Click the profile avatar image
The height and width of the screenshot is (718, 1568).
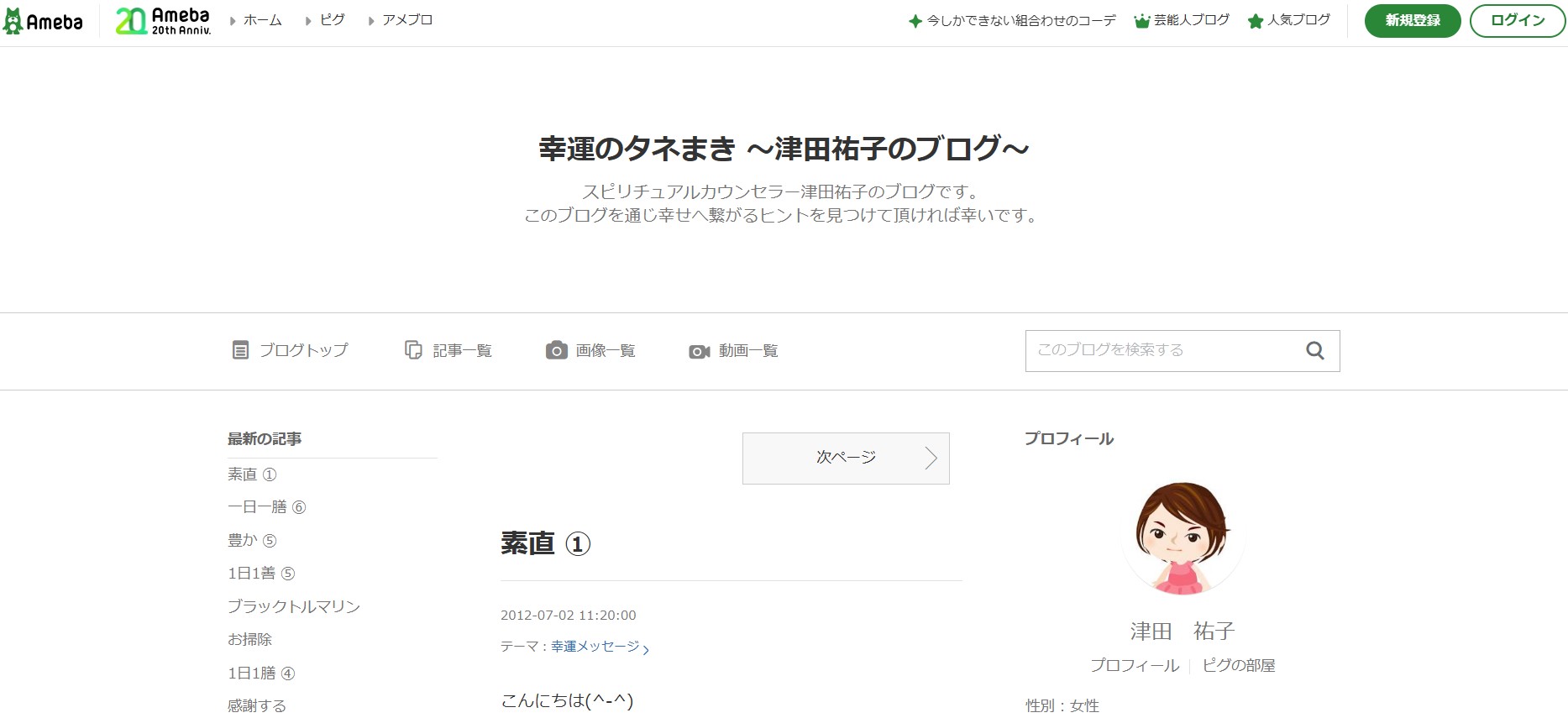(1182, 537)
